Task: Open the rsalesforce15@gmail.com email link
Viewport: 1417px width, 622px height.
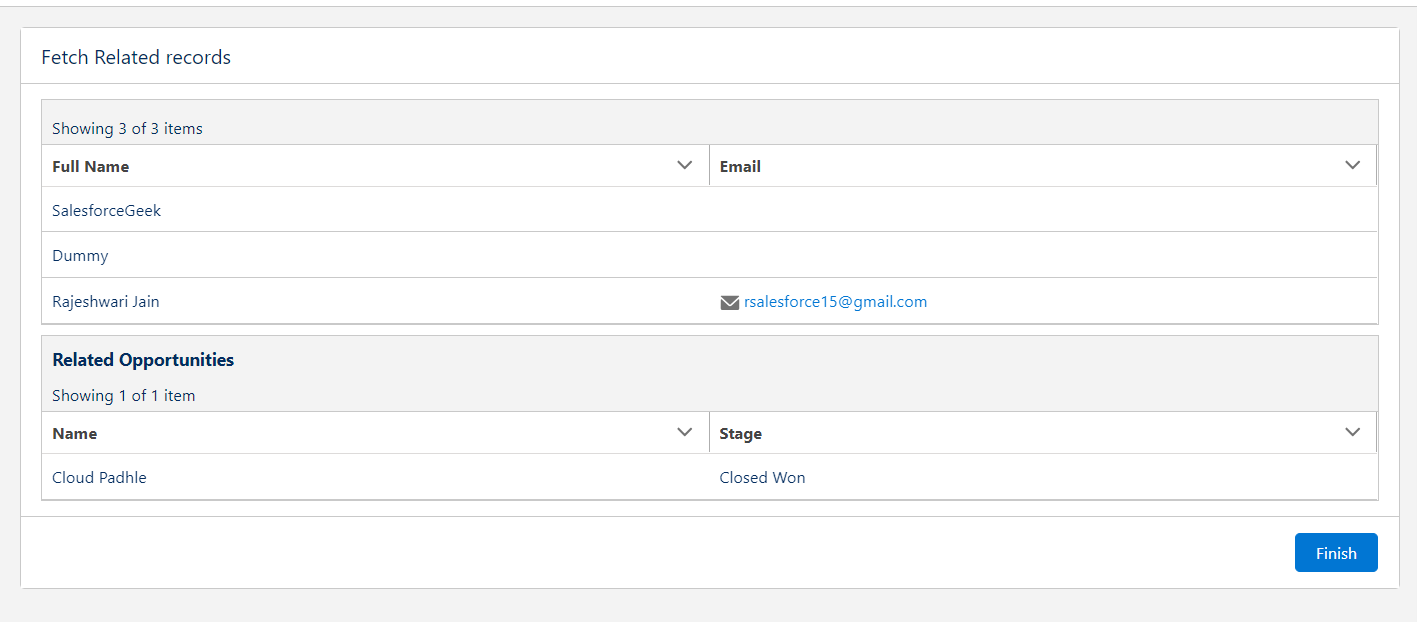Action: point(835,302)
